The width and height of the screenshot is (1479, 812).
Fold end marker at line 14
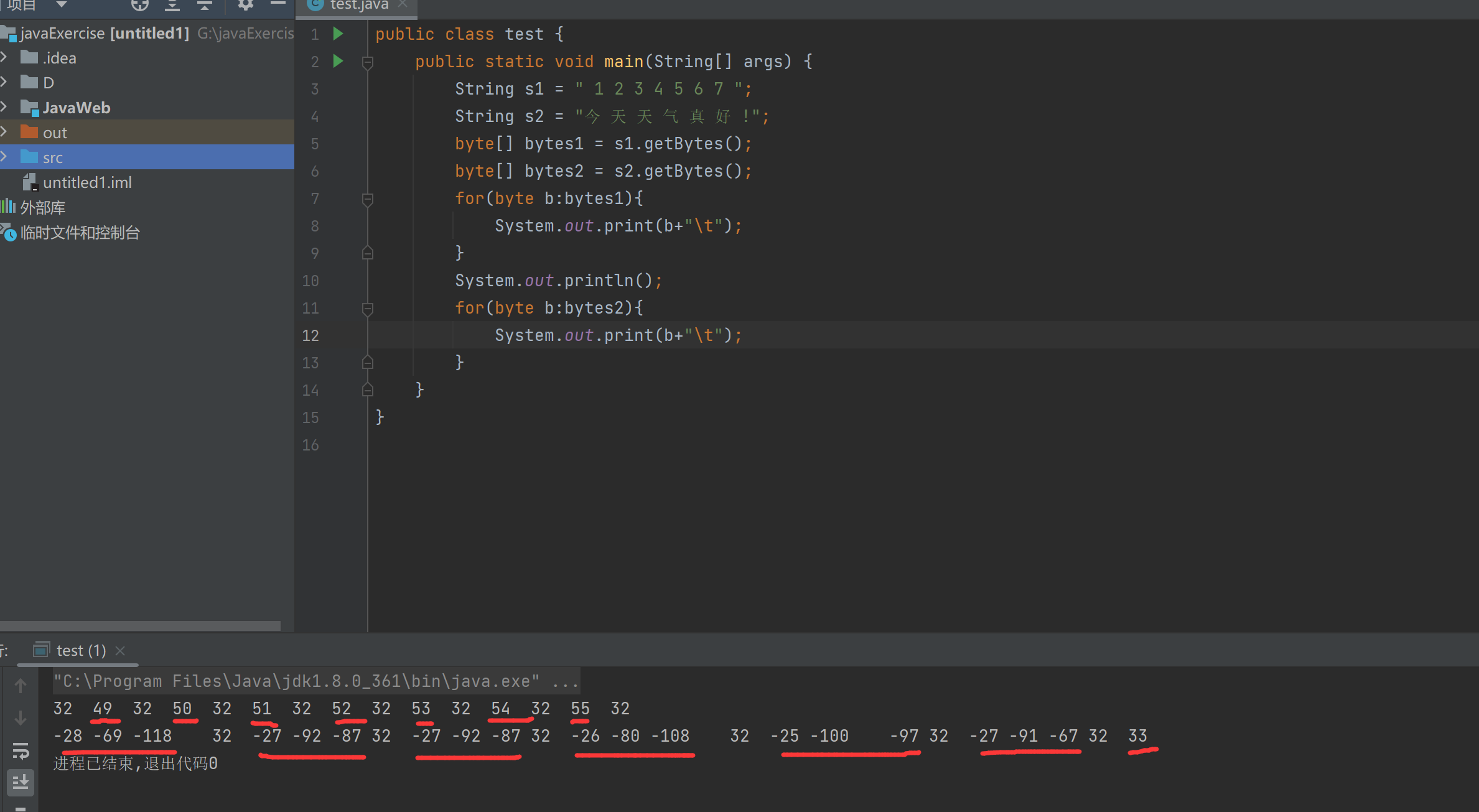[368, 390]
